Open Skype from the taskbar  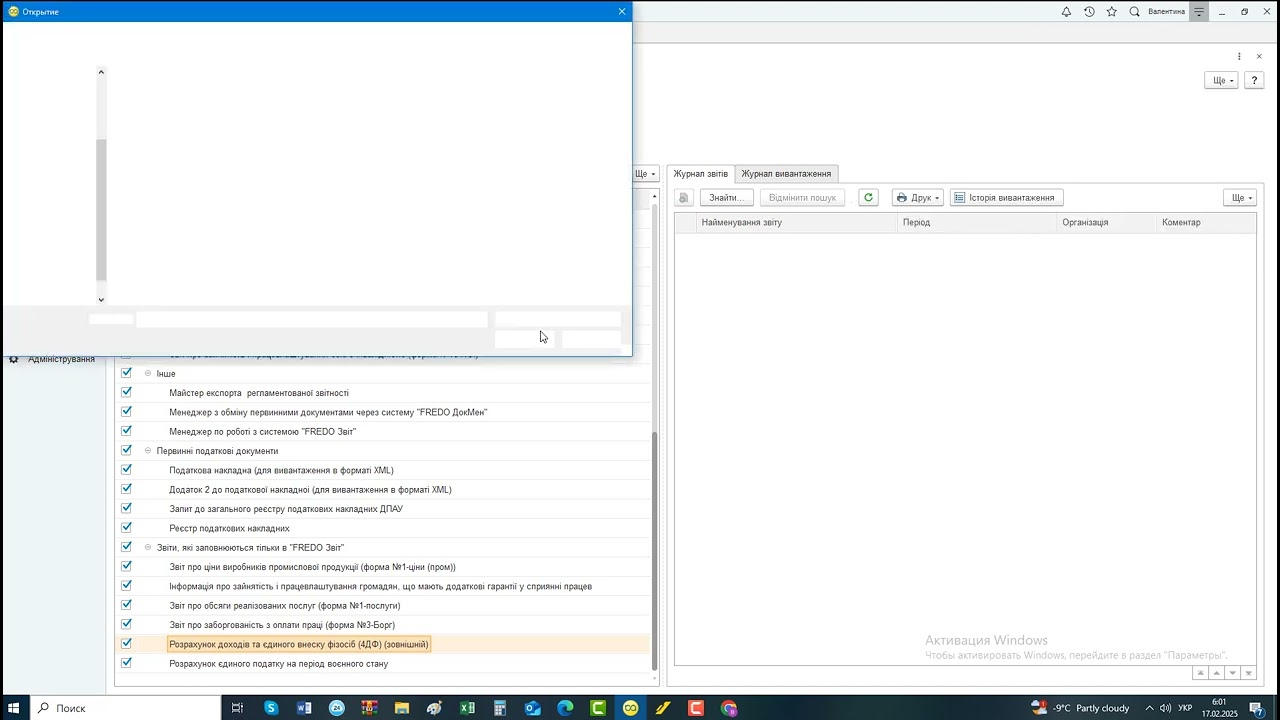pos(271,708)
